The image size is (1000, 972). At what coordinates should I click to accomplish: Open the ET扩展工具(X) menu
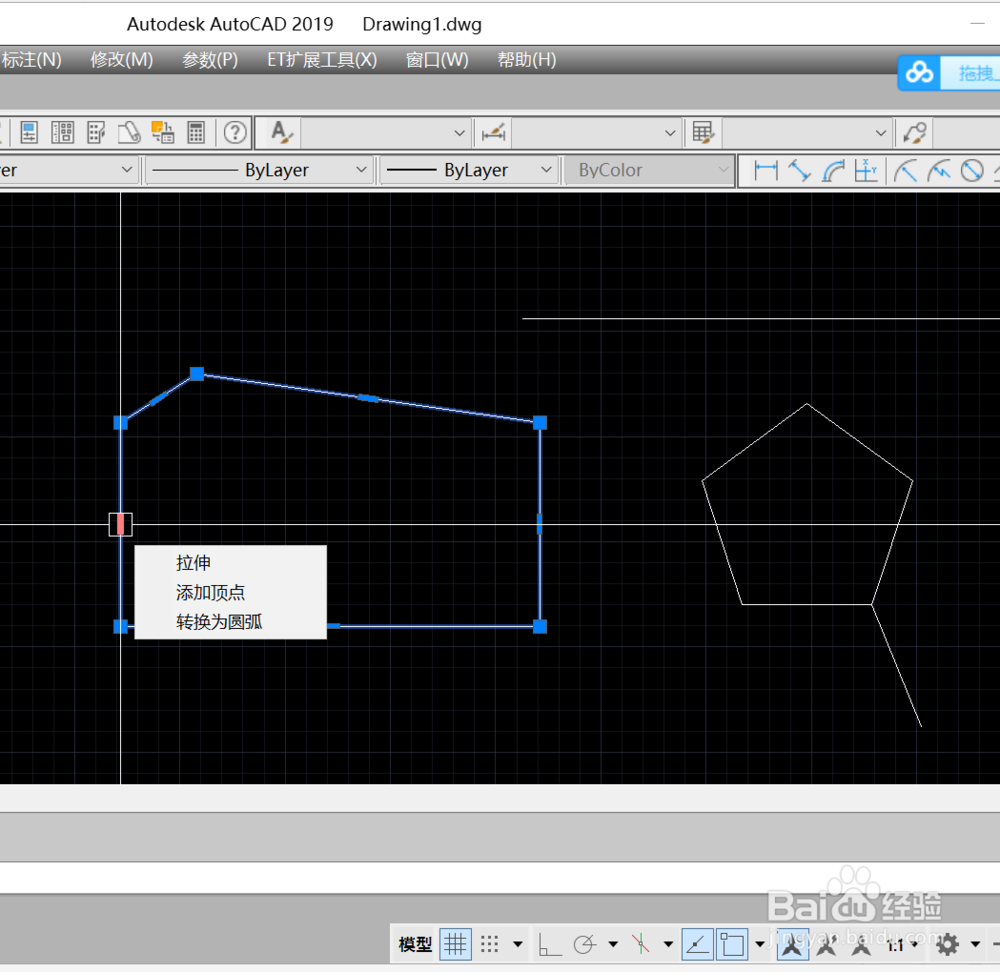[x=322, y=60]
